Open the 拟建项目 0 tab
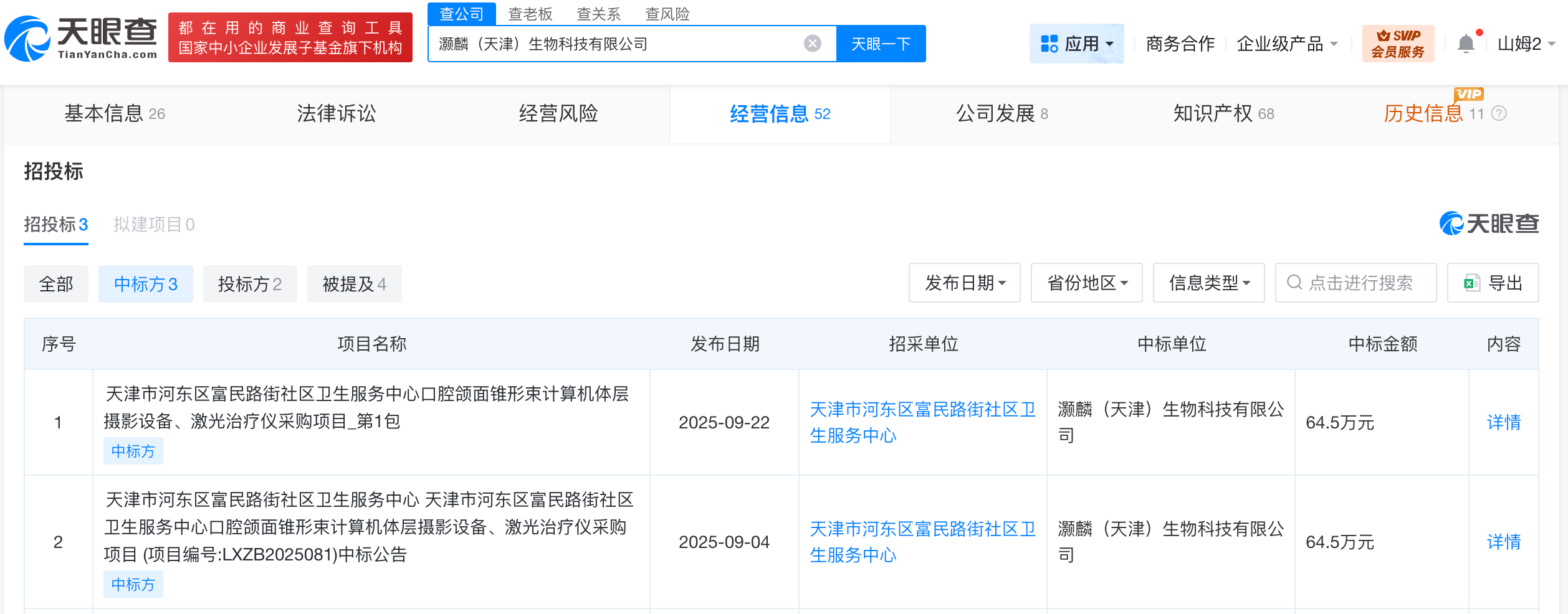 154,224
